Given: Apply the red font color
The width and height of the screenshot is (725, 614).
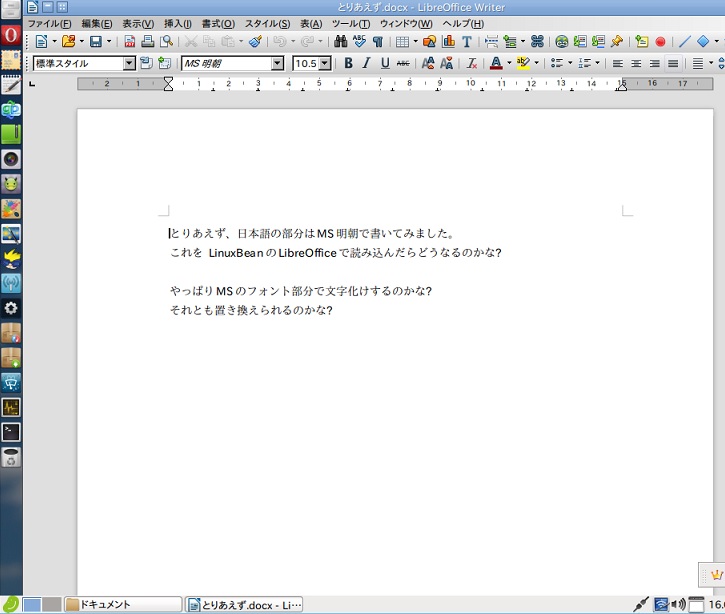Looking at the screenshot, I should [496, 63].
